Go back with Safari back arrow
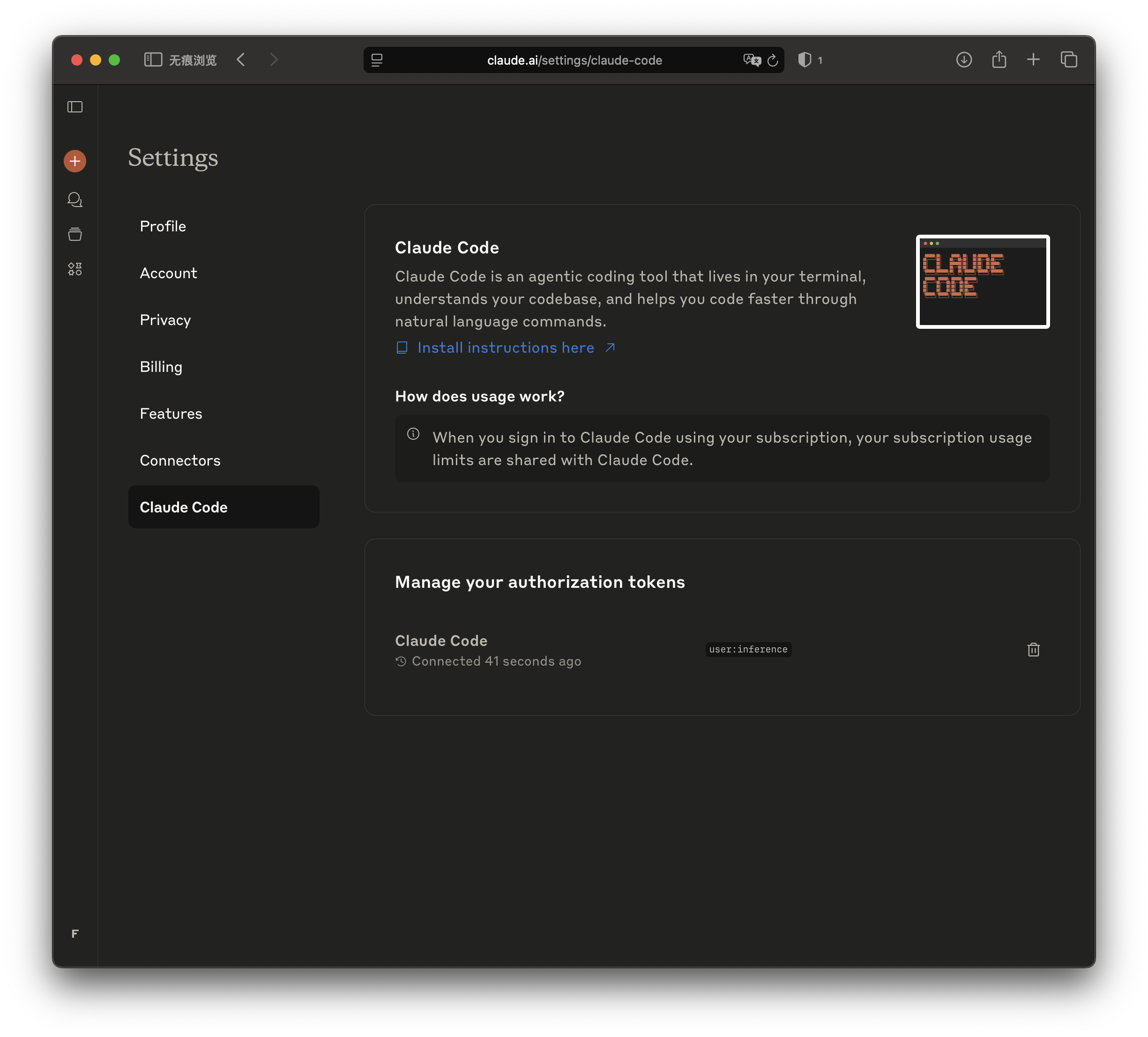 tap(241, 60)
